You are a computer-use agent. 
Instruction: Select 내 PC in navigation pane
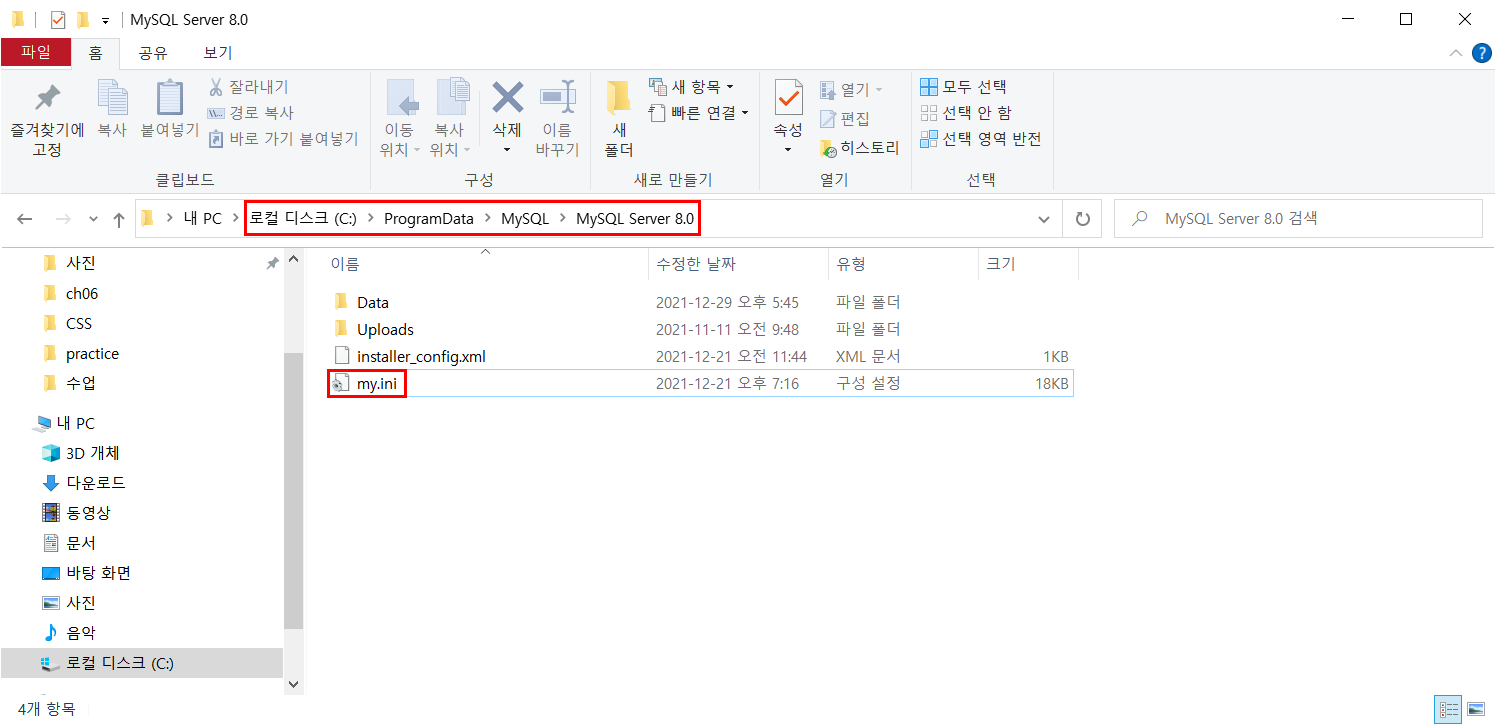tap(76, 423)
